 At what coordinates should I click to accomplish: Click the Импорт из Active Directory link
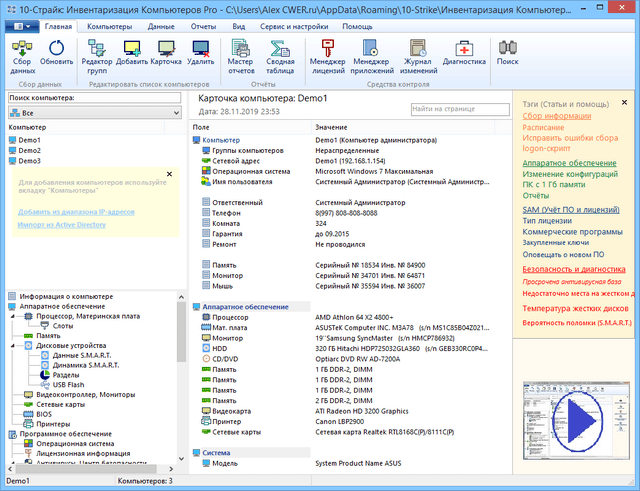60,225
